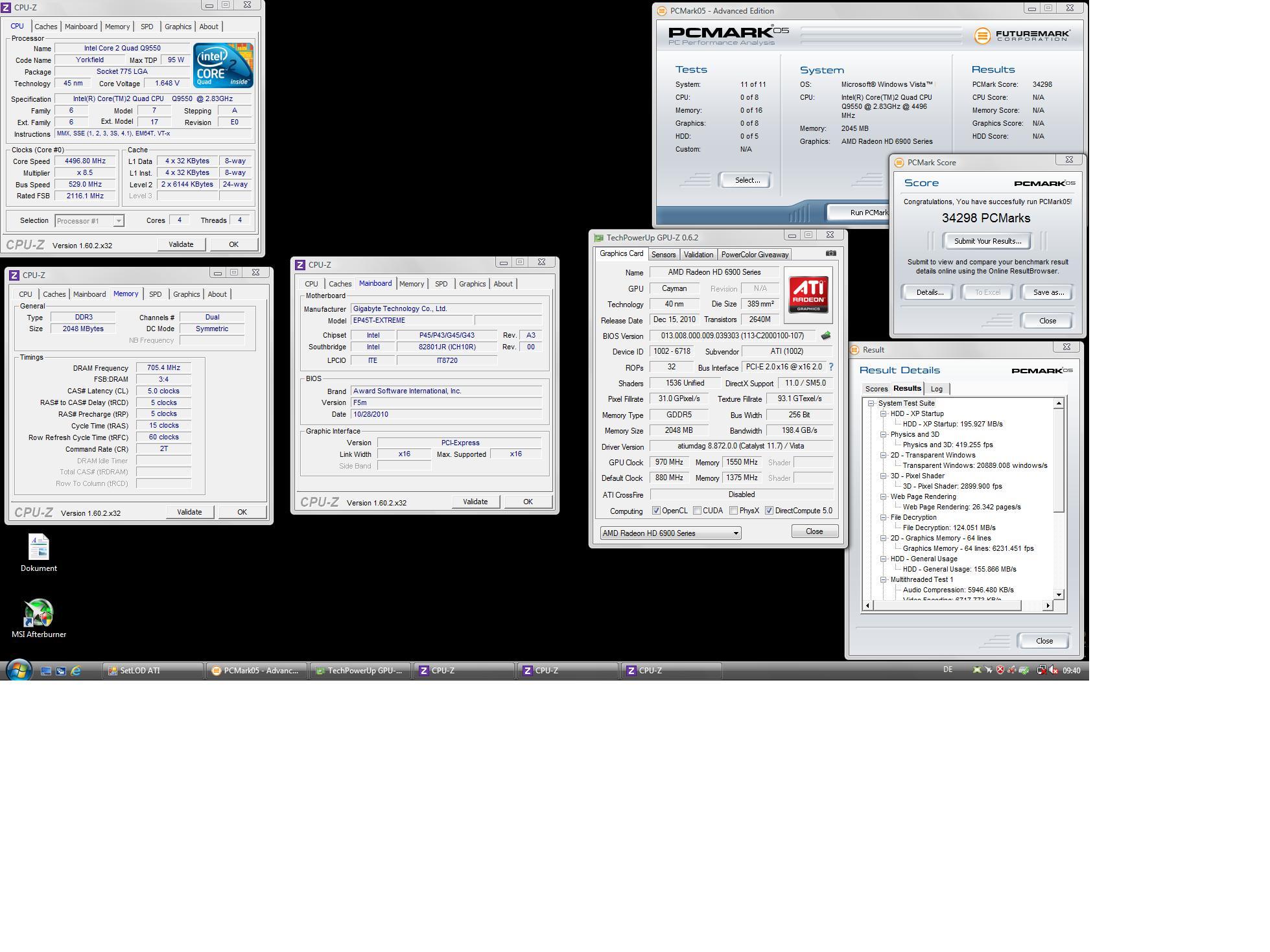Click result tree horizontal scrollbar right arrow
This screenshot has width=1270, height=952.
click(1048, 605)
